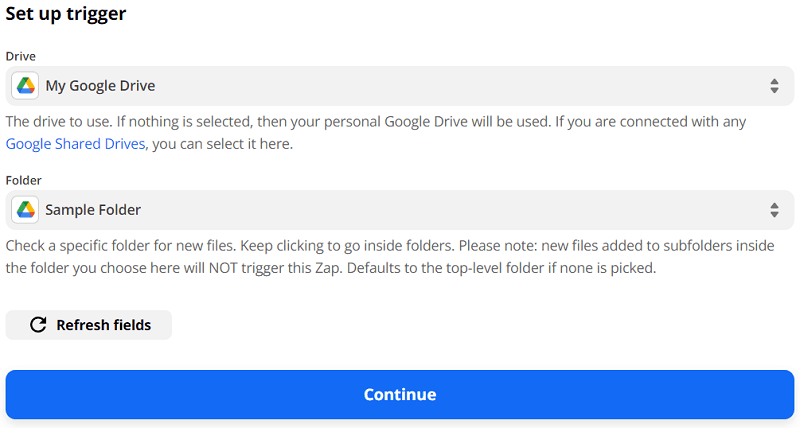Click the Set up trigger heading
The image size is (800, 428).
click(x=66, y=14)
